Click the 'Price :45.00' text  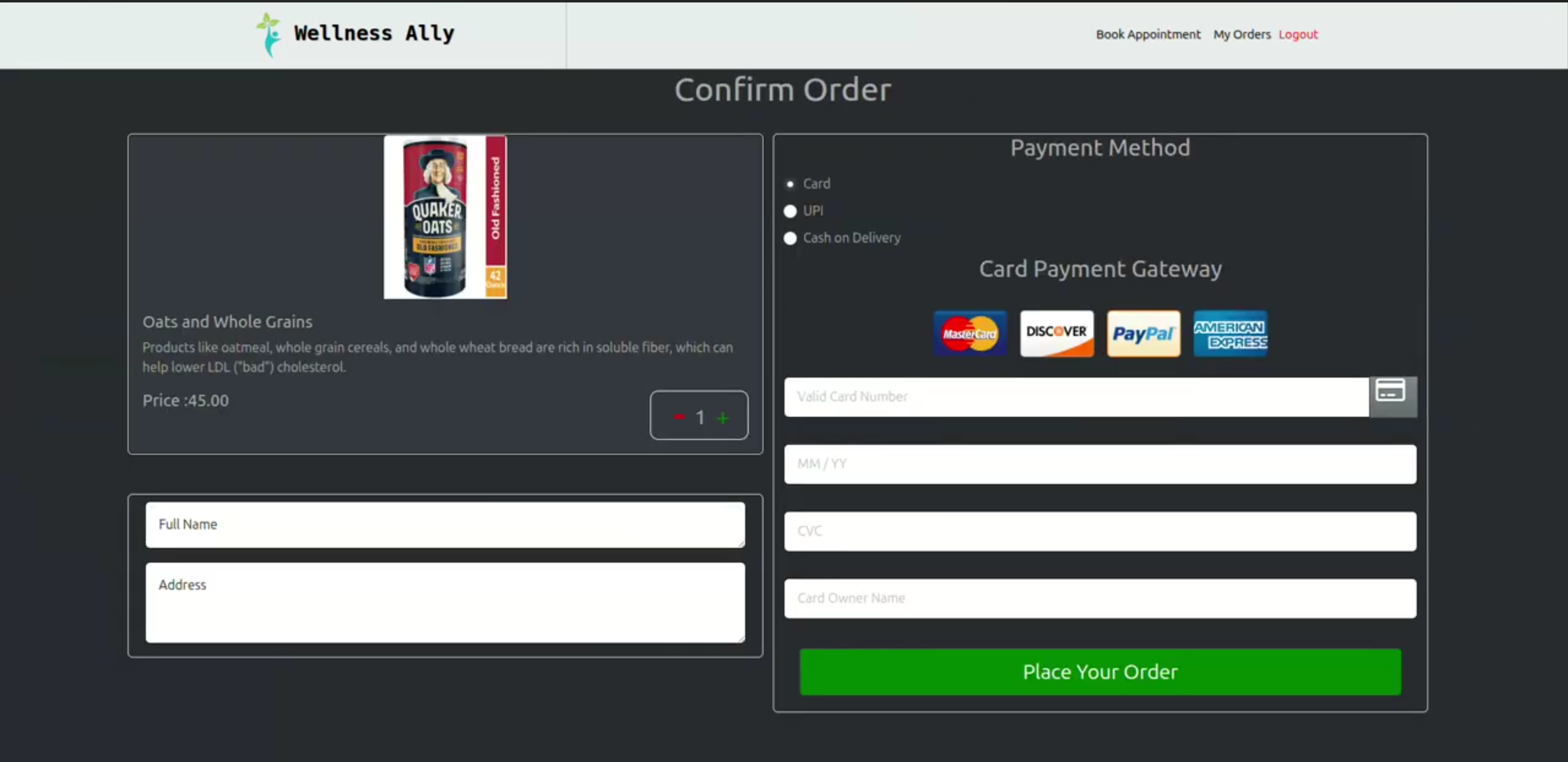coord(186,401)
